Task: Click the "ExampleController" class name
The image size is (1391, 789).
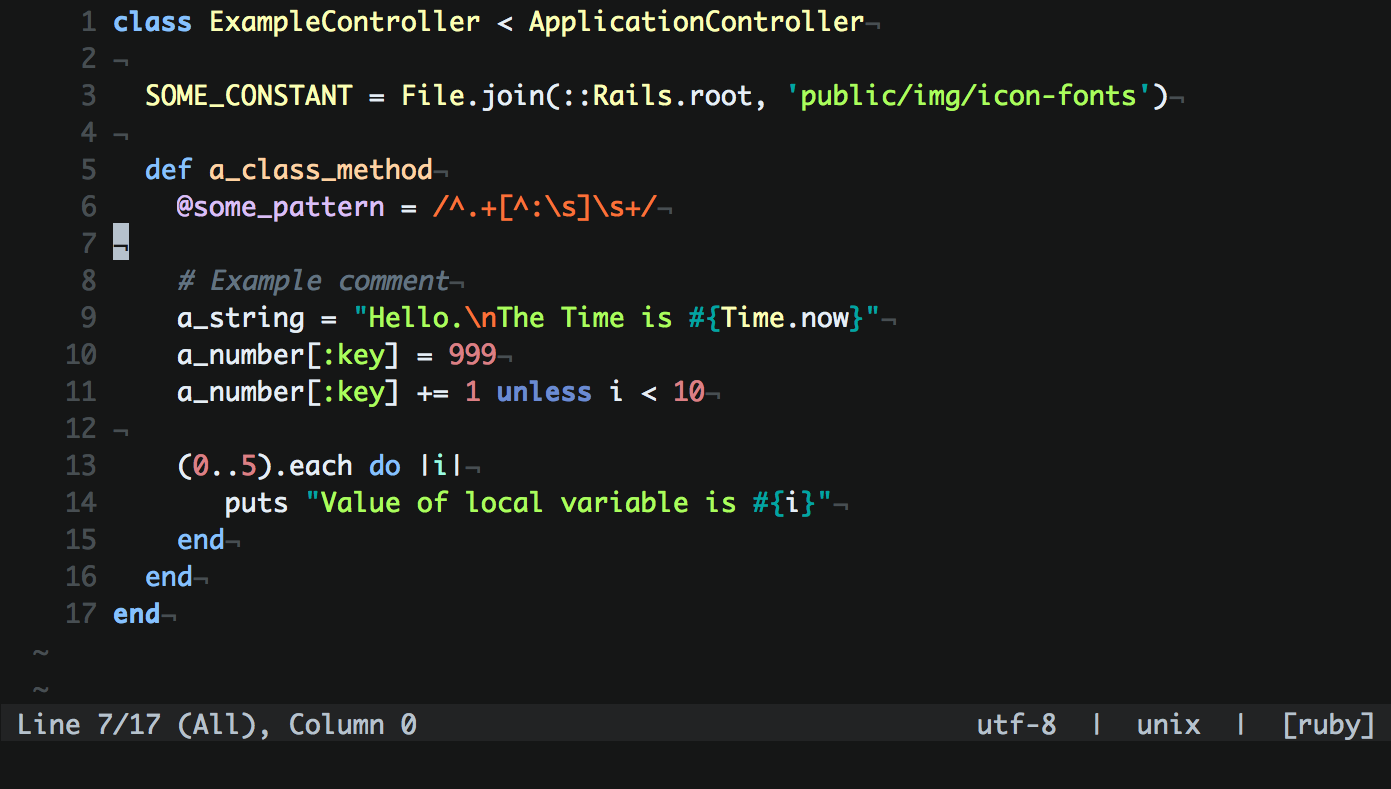Action: click(x=345, y=22)
